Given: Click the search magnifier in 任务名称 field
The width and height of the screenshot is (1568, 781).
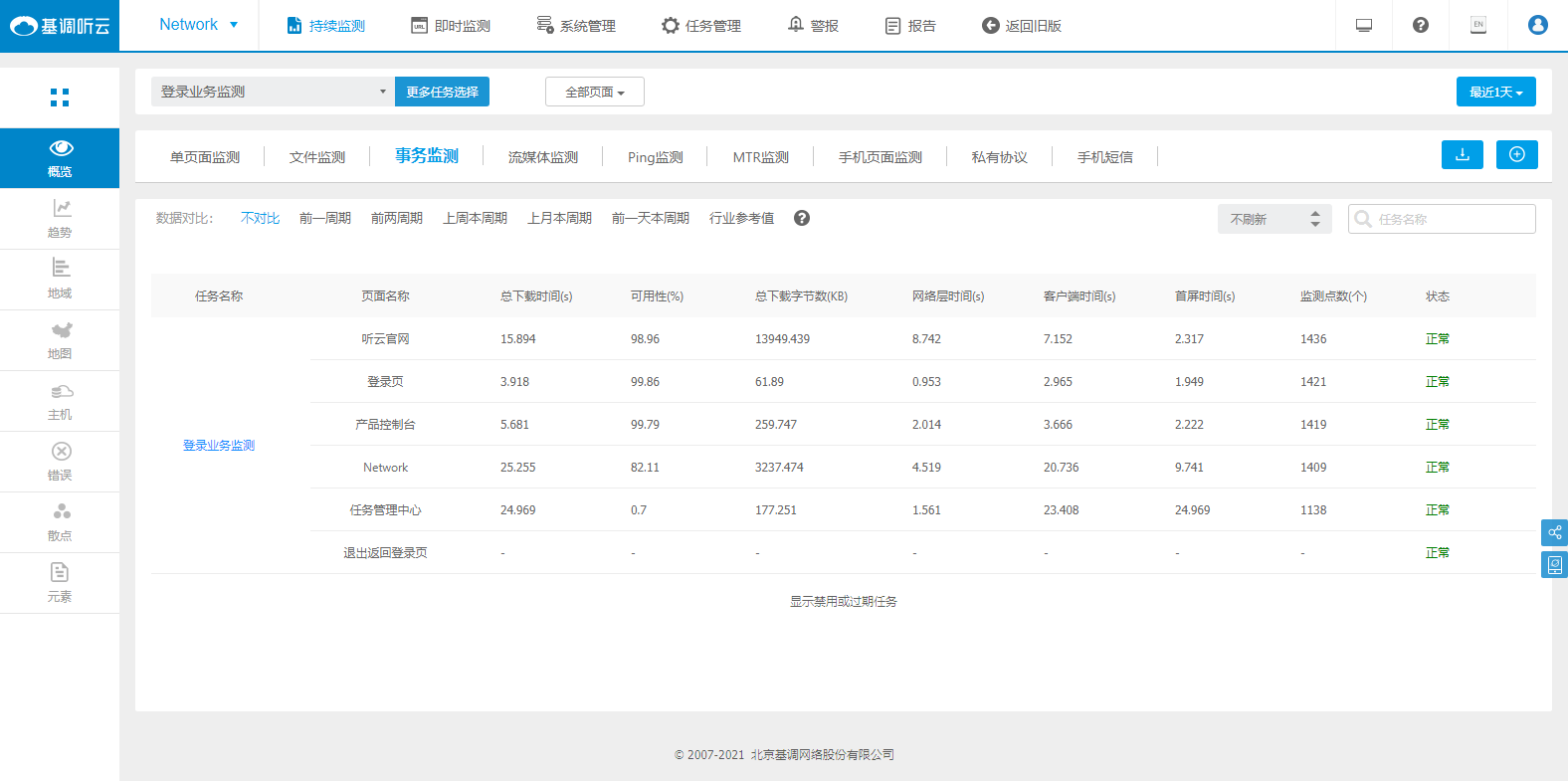Looking at the screenshot, I should (x=1363, y=219).
